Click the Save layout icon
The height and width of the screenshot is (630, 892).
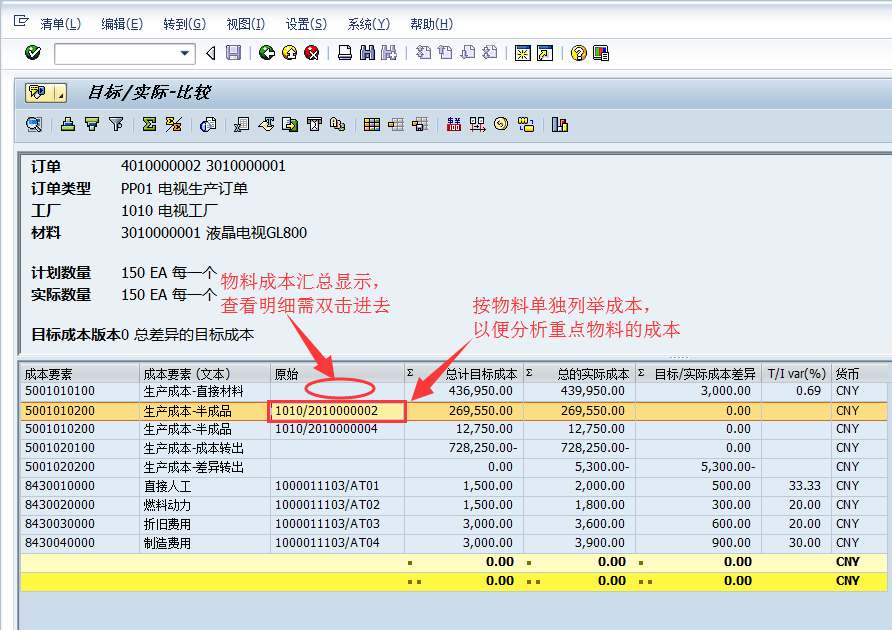tap(420, 124)
